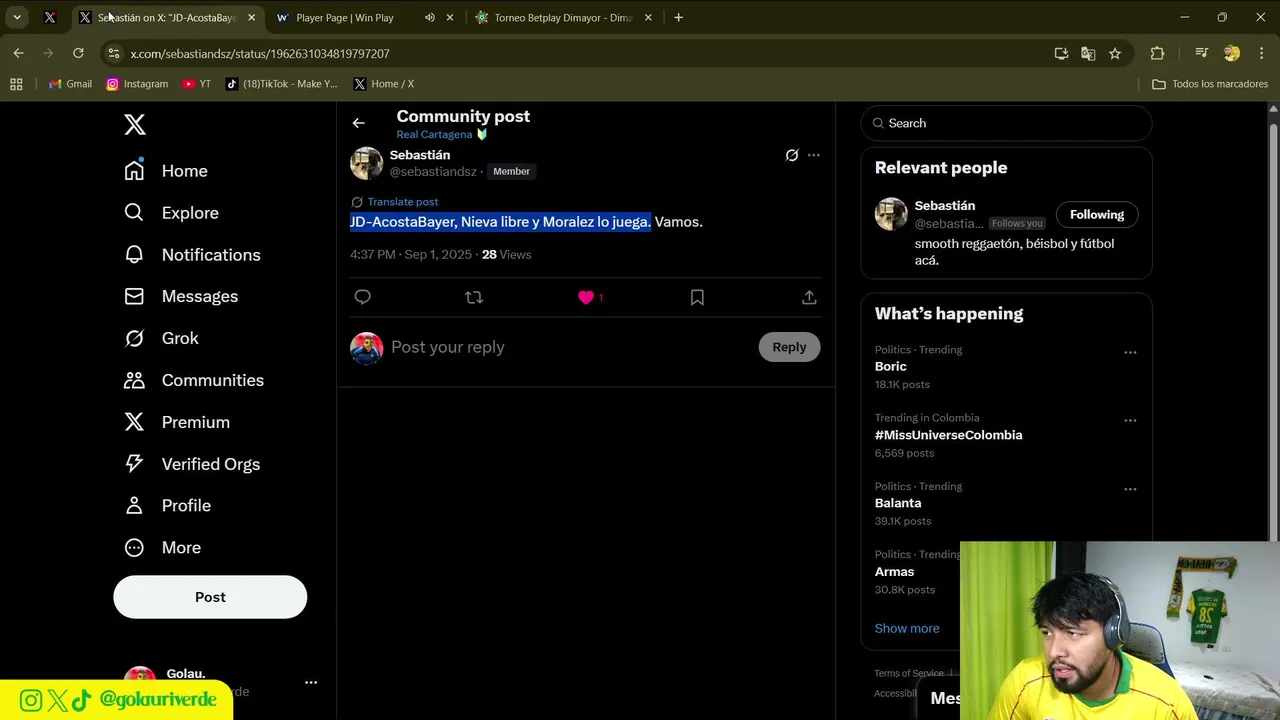Open the tab search dropdown arrow
Image resolution: width=1280 pixels, height=720 pixels.
coord(17,17)
